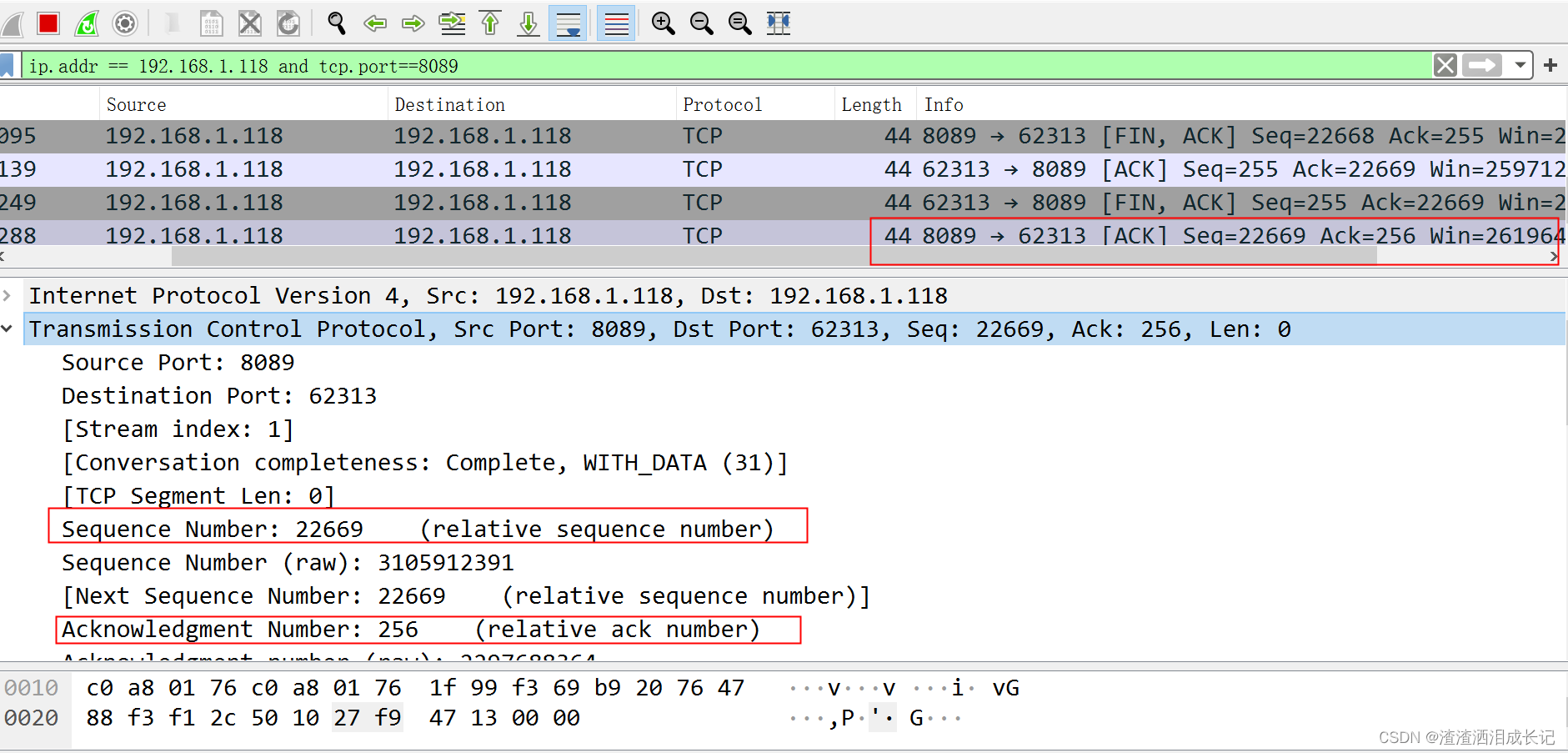Sort packets by Info column
This screenshot has height=753, width=1568.
[1241, 104]
